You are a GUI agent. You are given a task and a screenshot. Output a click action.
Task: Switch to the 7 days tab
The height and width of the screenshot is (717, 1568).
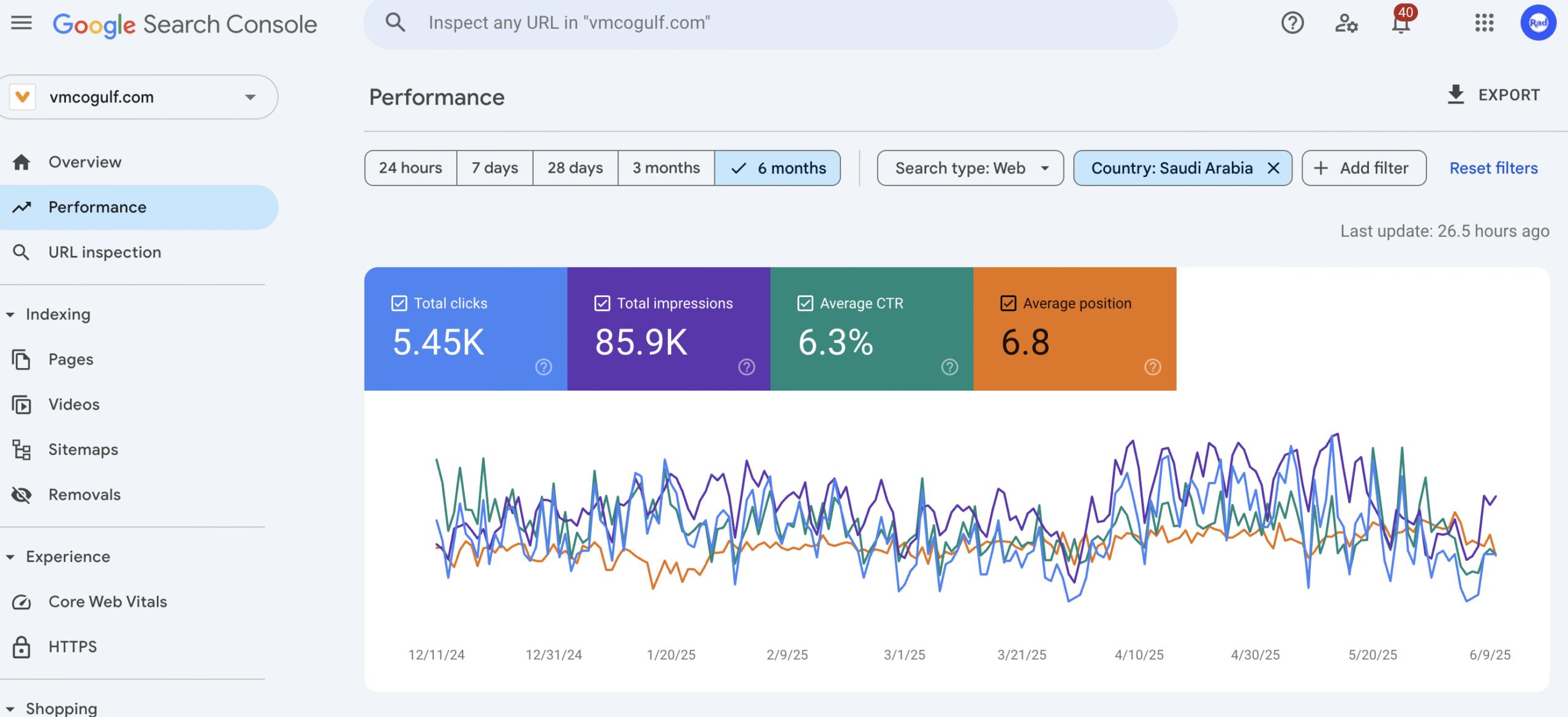pos(494,167)
